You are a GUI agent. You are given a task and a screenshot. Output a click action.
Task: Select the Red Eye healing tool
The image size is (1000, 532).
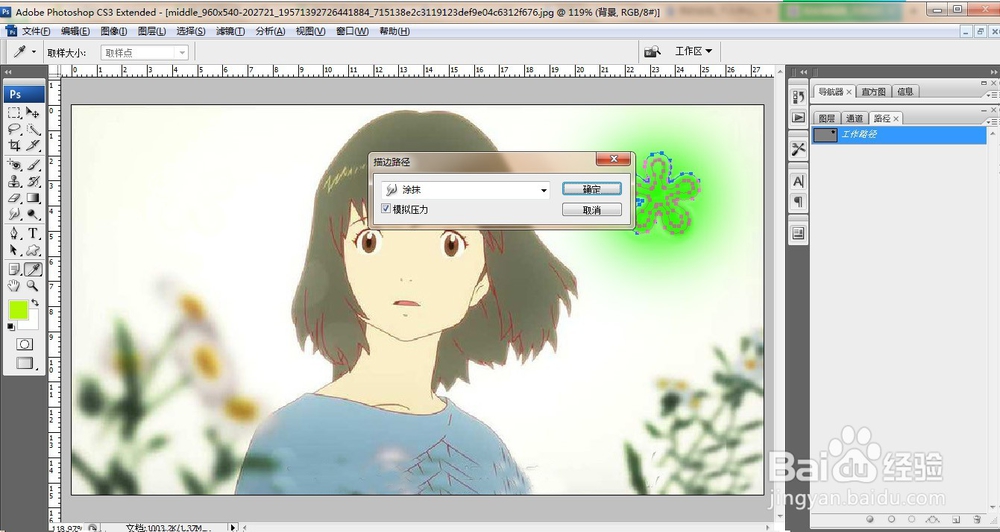coord(14,165)
